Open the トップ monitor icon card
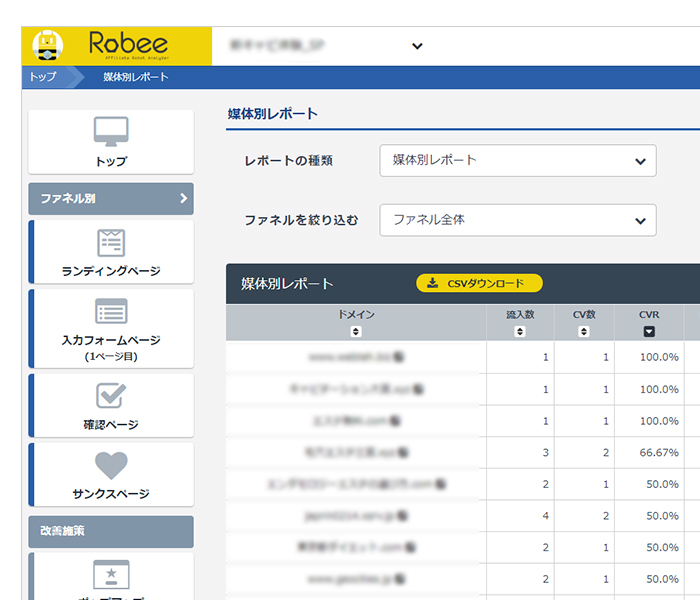The width and height of the screenshot is (700, 600). click(111, 142)
